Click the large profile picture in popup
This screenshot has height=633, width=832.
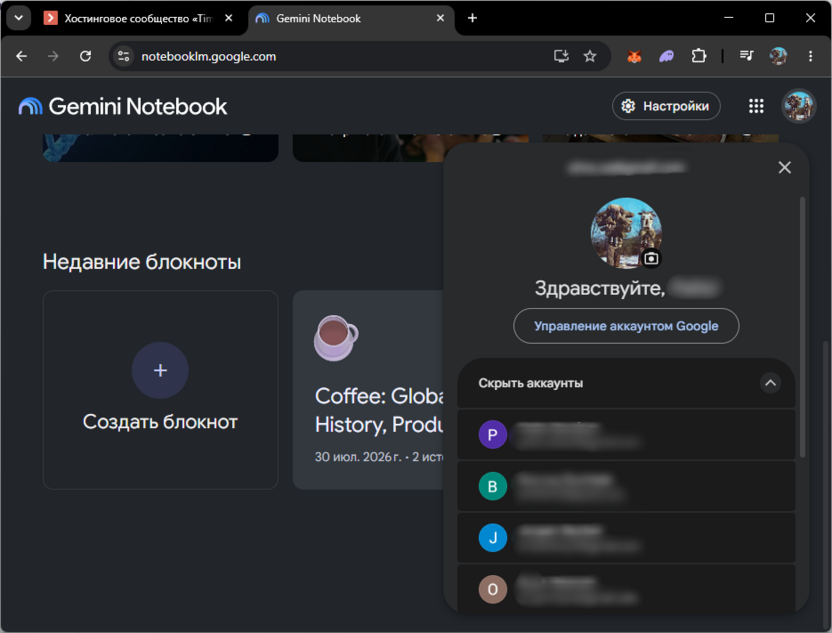click(626, 233)
